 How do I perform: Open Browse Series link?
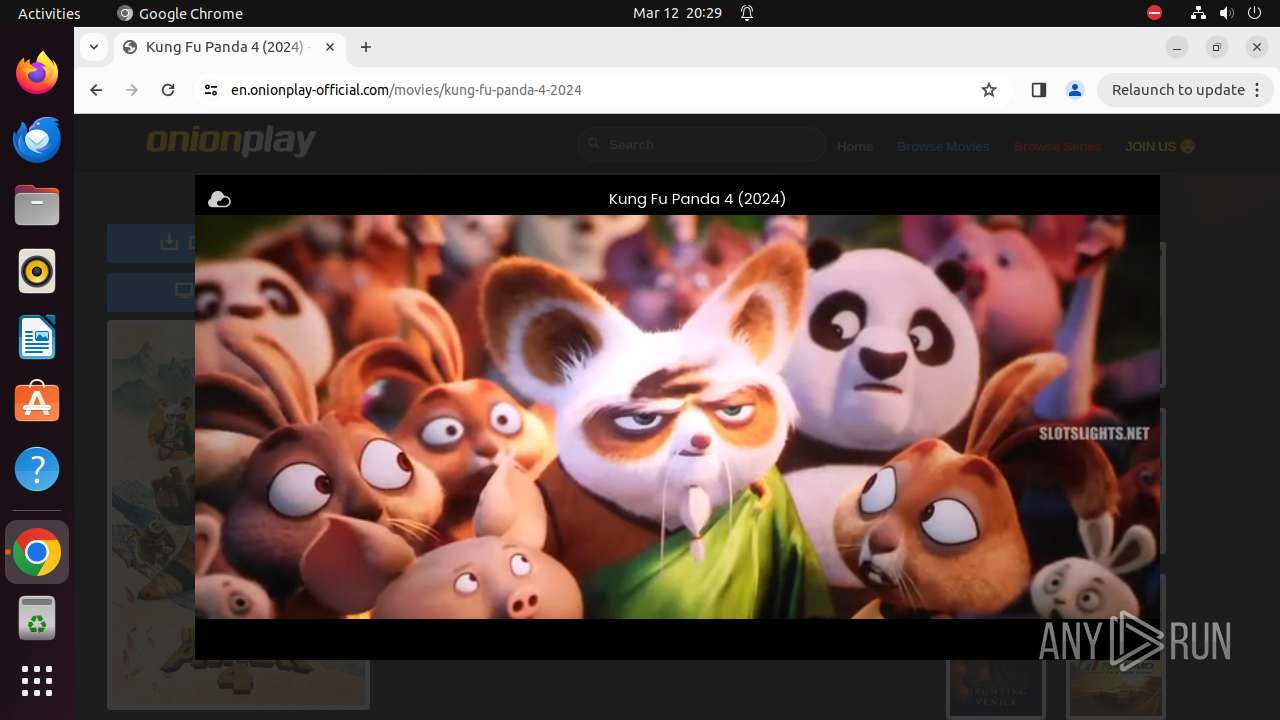[x=1057, y=146]
